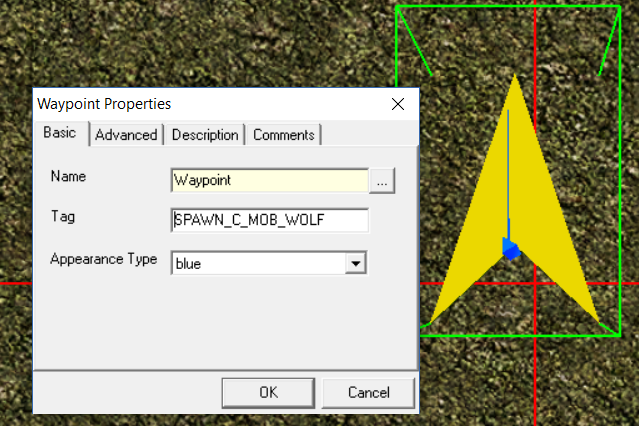Click the Tag field SPAWN_C_MOB_WOLF
The image size is (639, 426).
click(269, 220)
